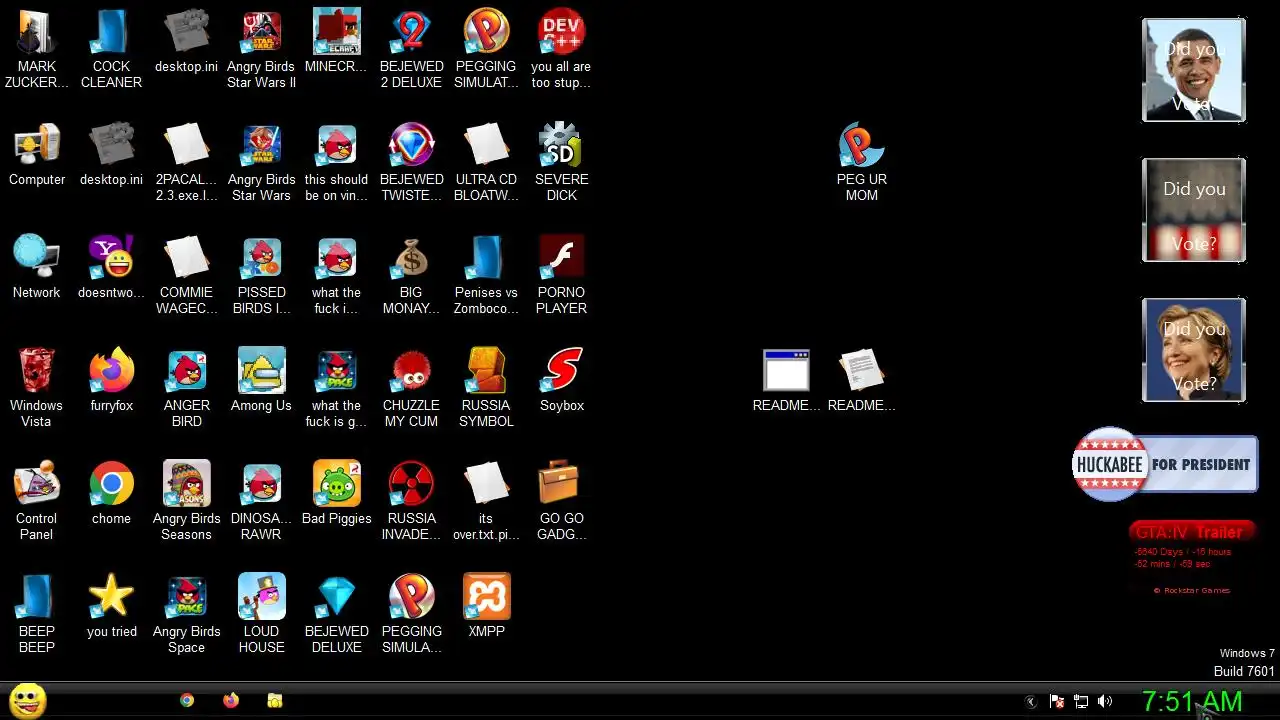Image resolution: width=1280 pixels, height=720 pixels.
Task: Open Action Center flag tray icon
Action: [1056, 702]
